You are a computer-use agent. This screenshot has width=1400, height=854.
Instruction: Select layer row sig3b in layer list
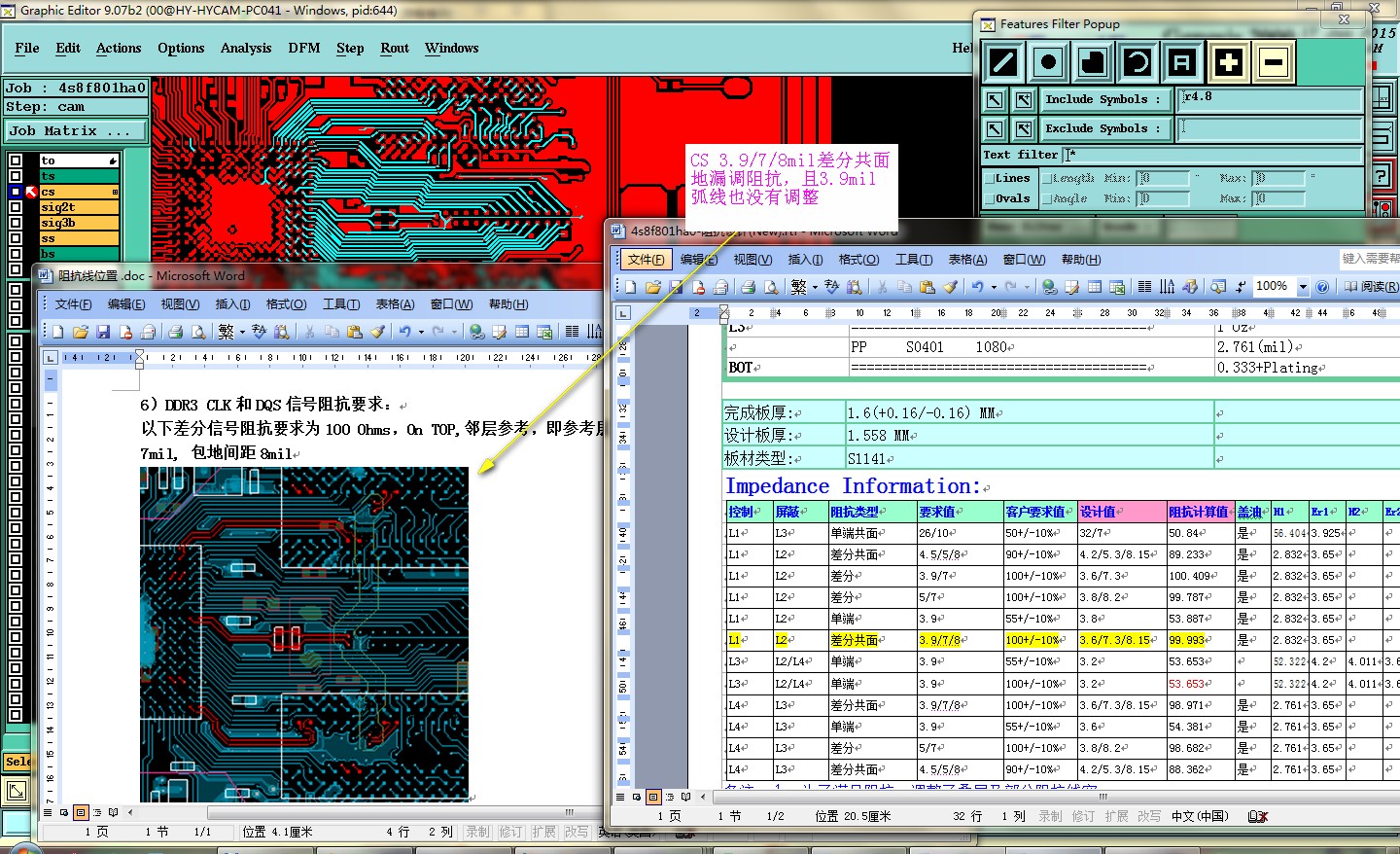coord(79,223)
